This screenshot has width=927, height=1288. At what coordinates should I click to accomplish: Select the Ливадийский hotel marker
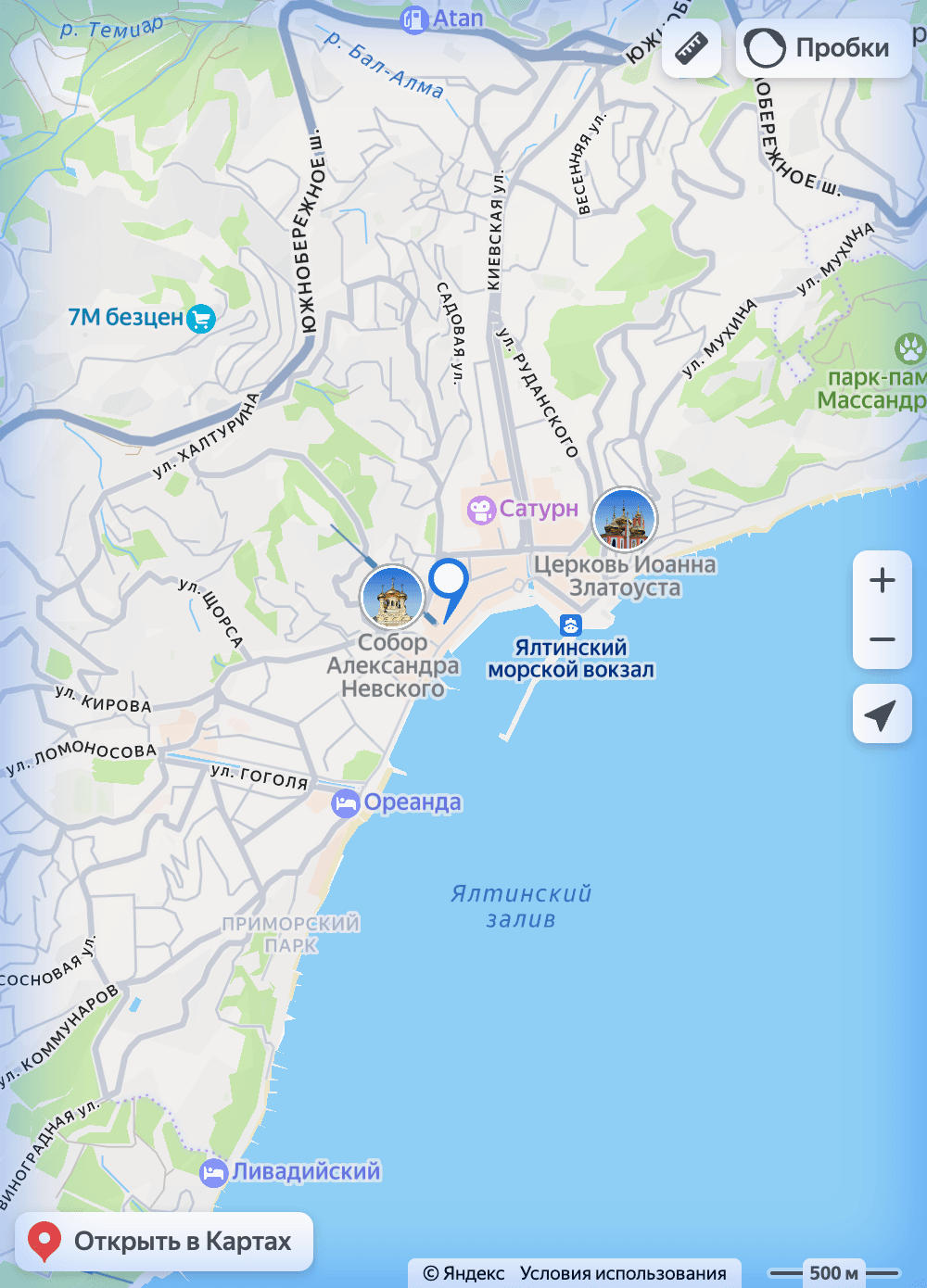[213, 1173]
